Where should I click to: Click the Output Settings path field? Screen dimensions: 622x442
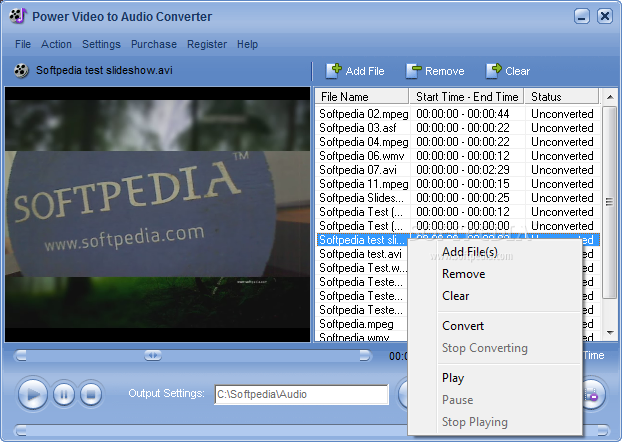pos(301,394)
